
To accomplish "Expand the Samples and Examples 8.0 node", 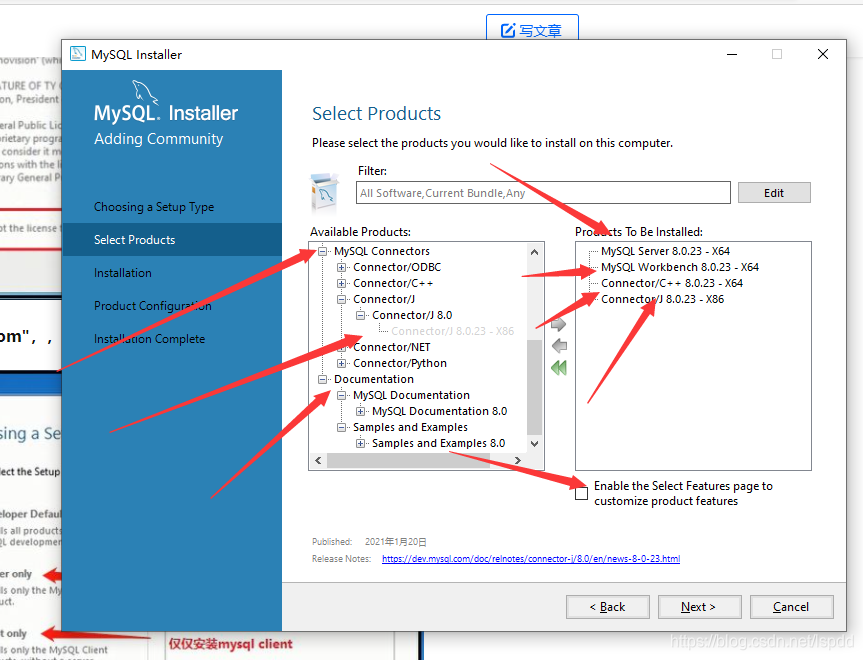I will pos(361,443).
